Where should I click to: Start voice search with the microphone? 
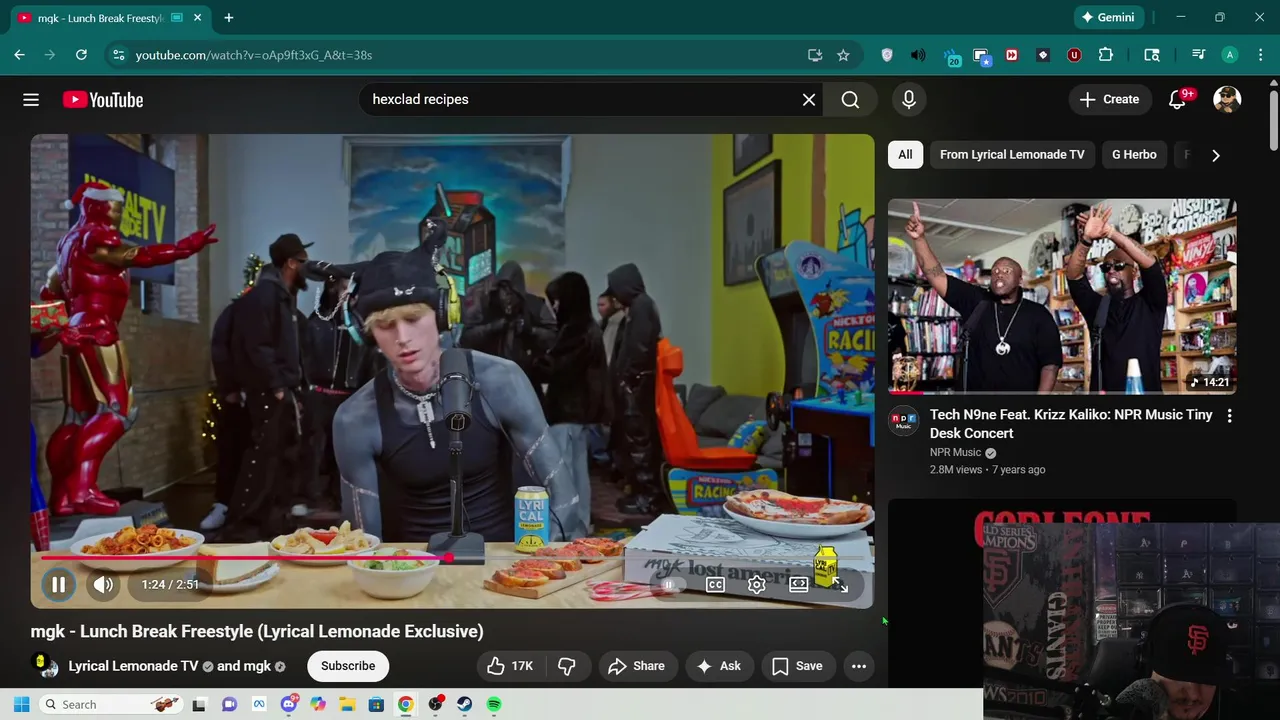[x=909, y=100]
